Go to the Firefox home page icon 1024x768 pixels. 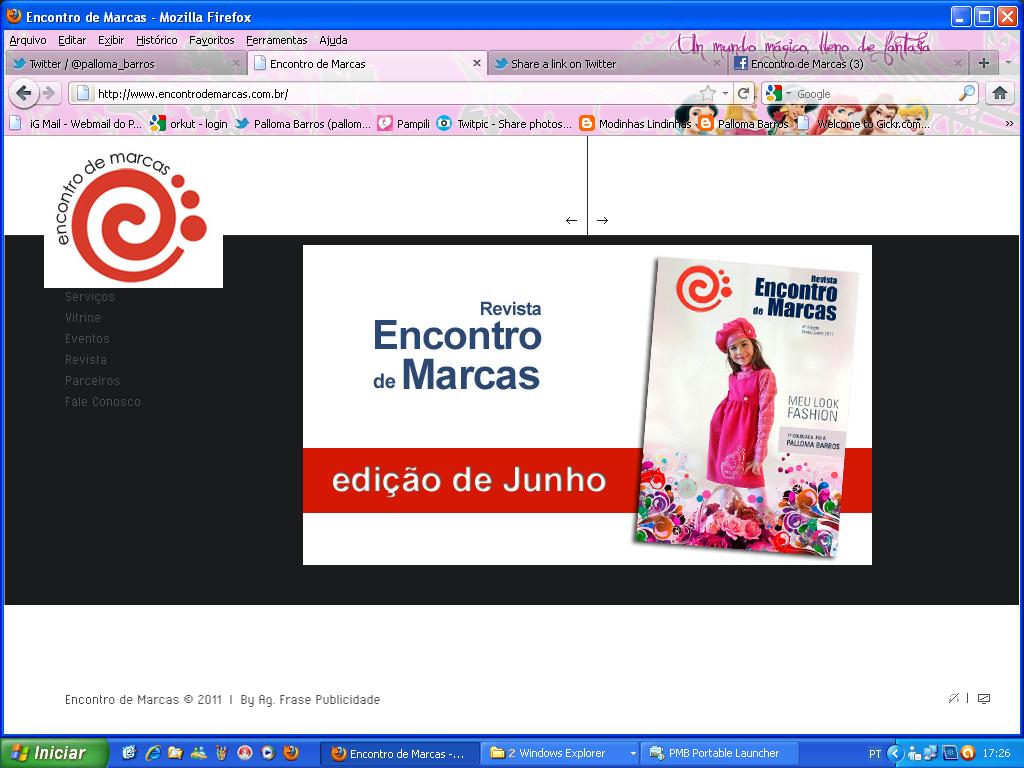click(x=999, y=93)
